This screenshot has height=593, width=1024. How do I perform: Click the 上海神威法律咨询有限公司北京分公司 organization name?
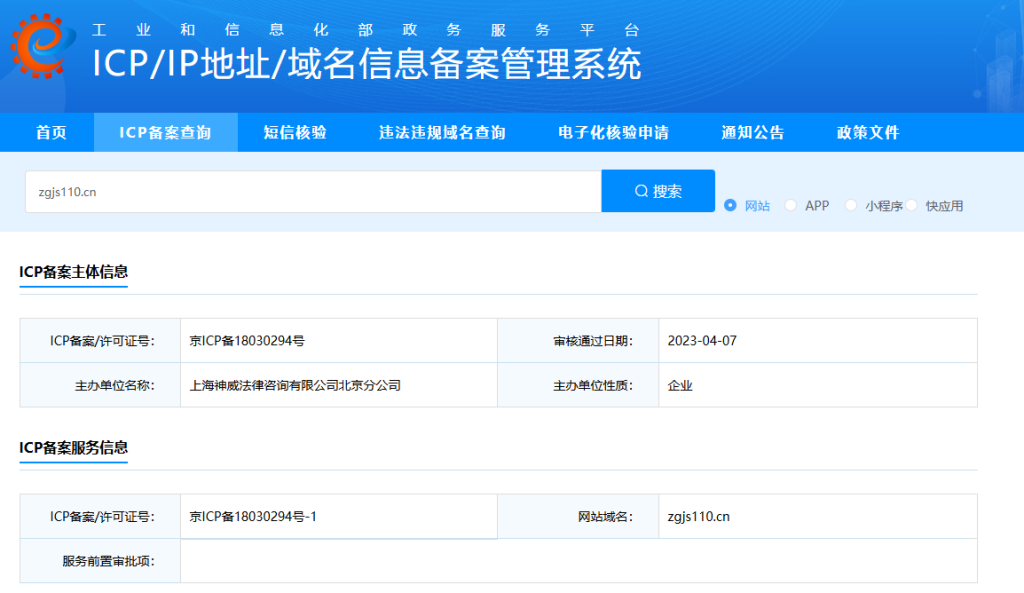click(x=295, y=385)
